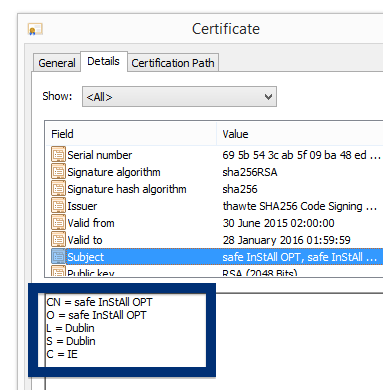The width and height of the screenshot is (383, 390).
Task: Select the Issuer row
Action: (217, 206)
